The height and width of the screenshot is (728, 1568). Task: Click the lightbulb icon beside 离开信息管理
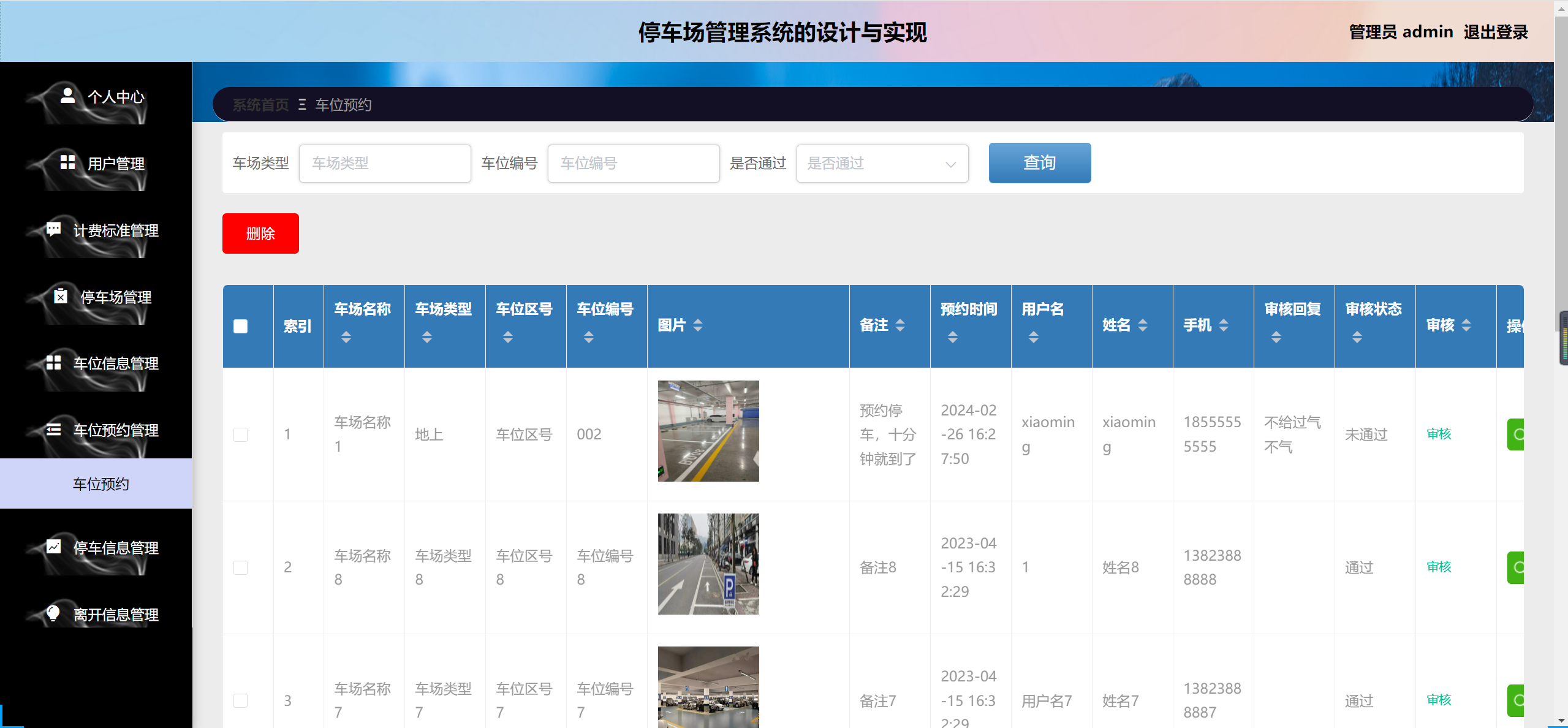pyautogui.click(x=53, y=613)
